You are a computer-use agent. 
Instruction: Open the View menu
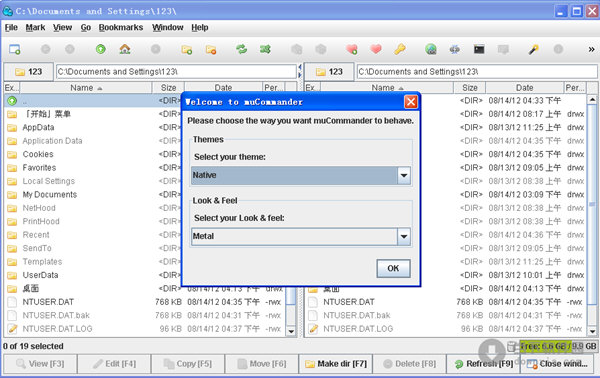coord(62,28)
